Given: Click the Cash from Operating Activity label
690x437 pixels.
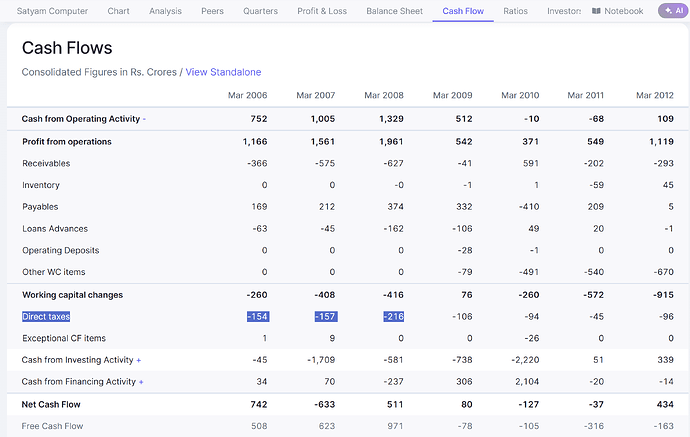Looking at the screenshot, I should 81,119.
